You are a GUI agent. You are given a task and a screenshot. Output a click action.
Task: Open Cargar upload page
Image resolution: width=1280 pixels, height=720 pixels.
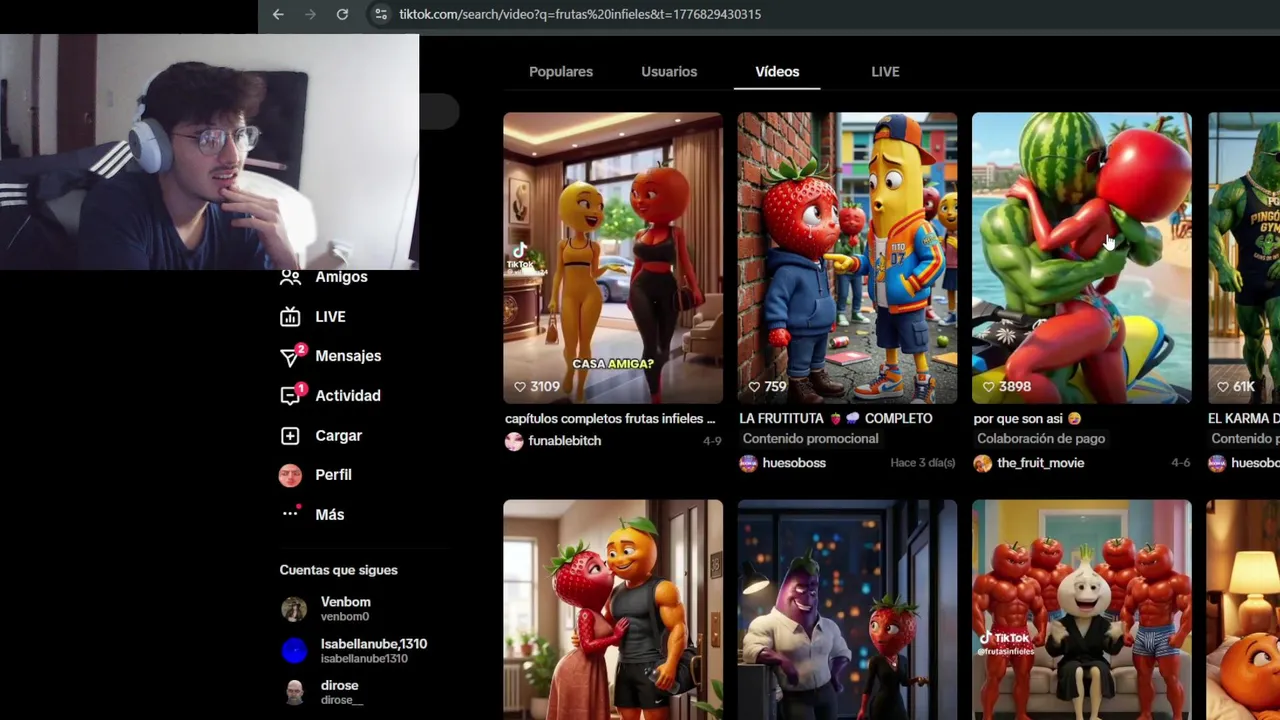pyautogui.click(x=338, y=436)
